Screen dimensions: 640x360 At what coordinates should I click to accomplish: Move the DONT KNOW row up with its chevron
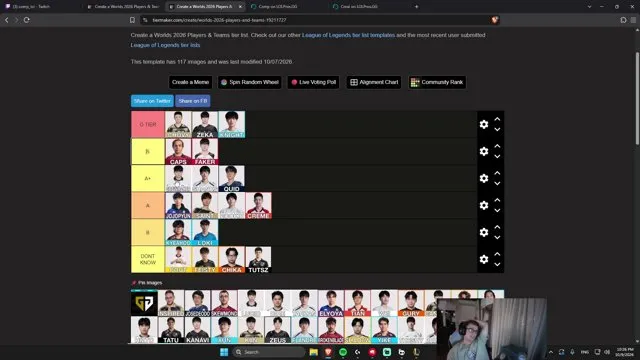[x=497, y=254]
